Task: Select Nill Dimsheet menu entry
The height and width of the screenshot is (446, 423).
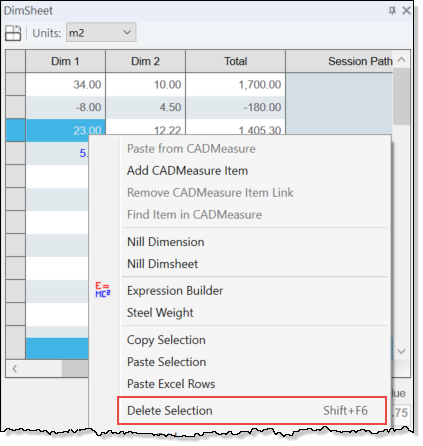Action: coord(162,264)
